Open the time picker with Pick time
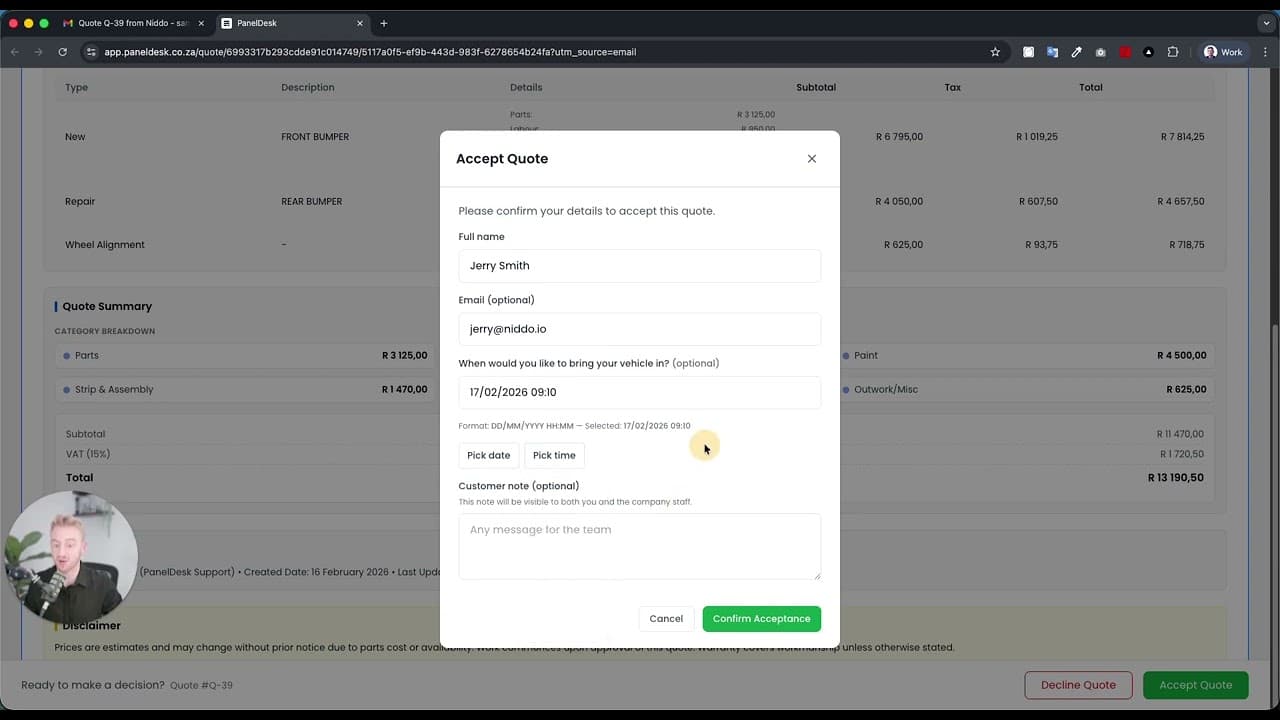Viewport: 1280px width, 720px height. pyautogui.click(x=554, y=455)
